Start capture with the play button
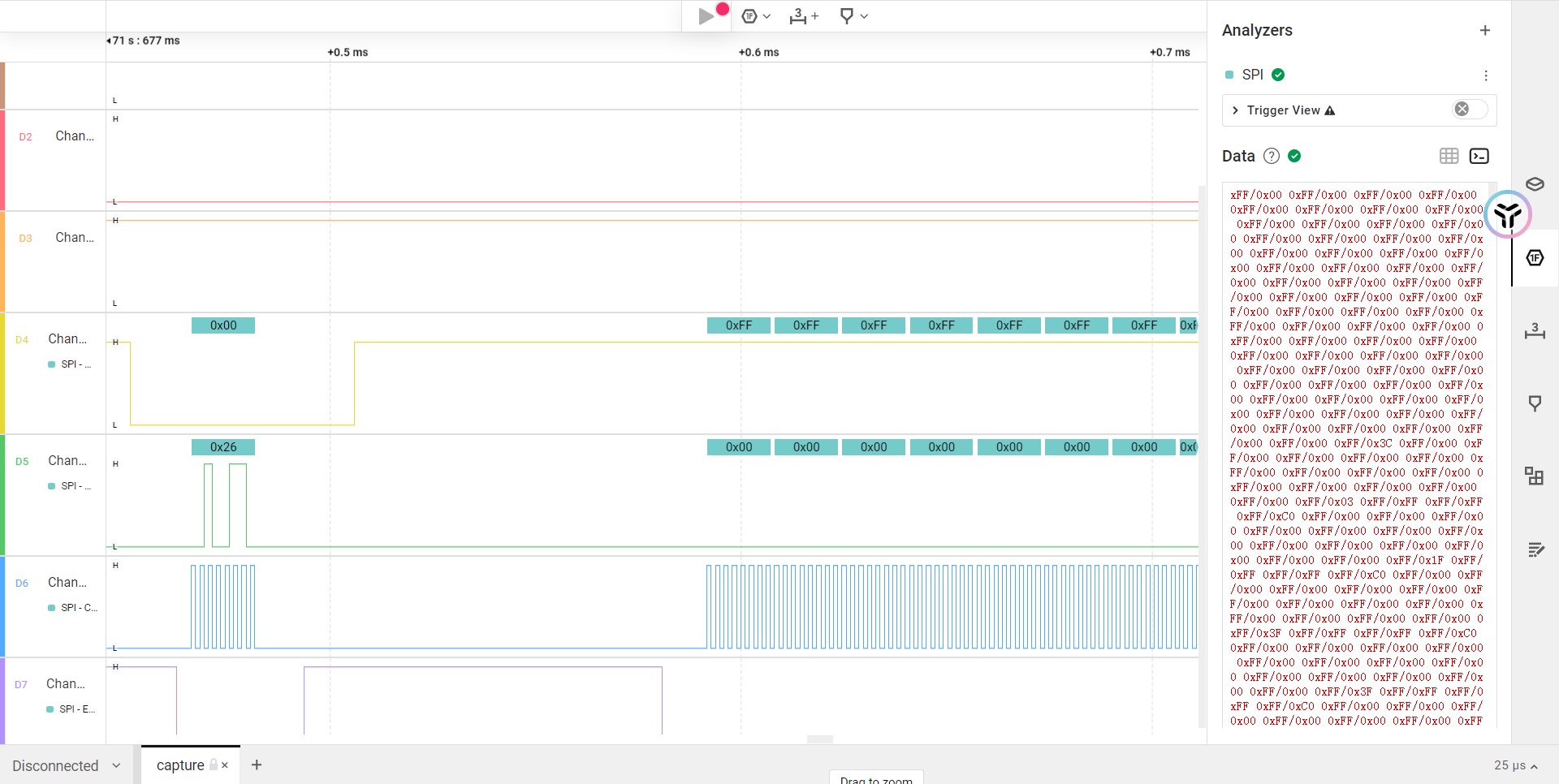Viewport: 1559px width, 784px height. [x=706, y=16]
